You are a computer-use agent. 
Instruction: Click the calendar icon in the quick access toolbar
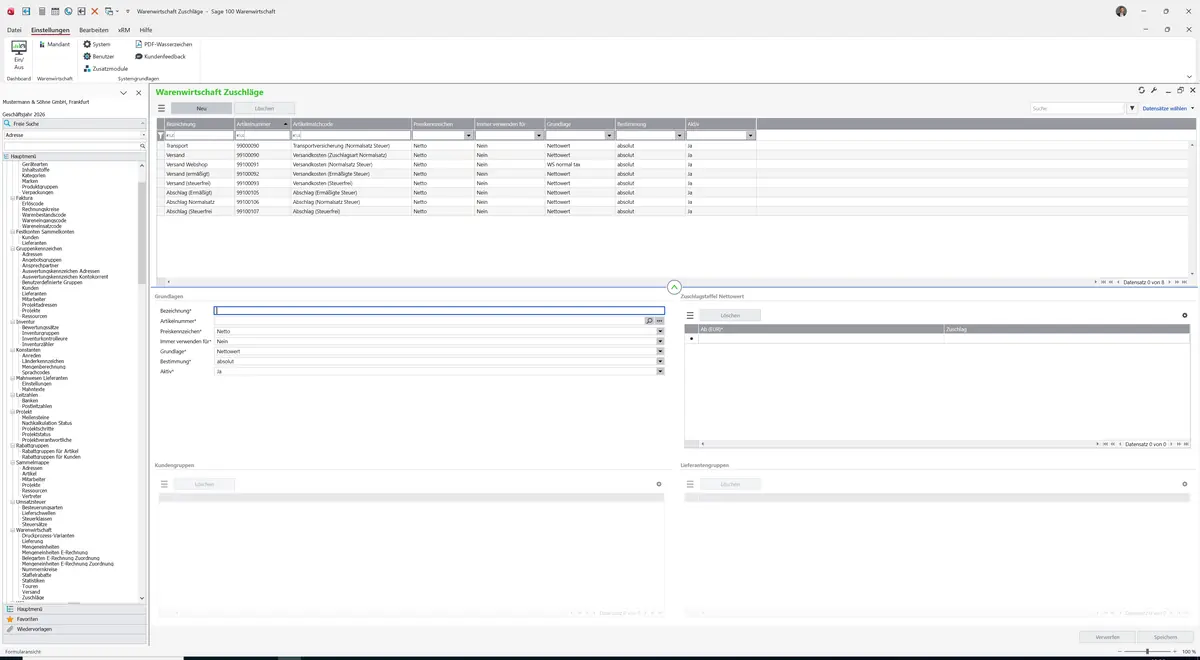coord(55,11)
